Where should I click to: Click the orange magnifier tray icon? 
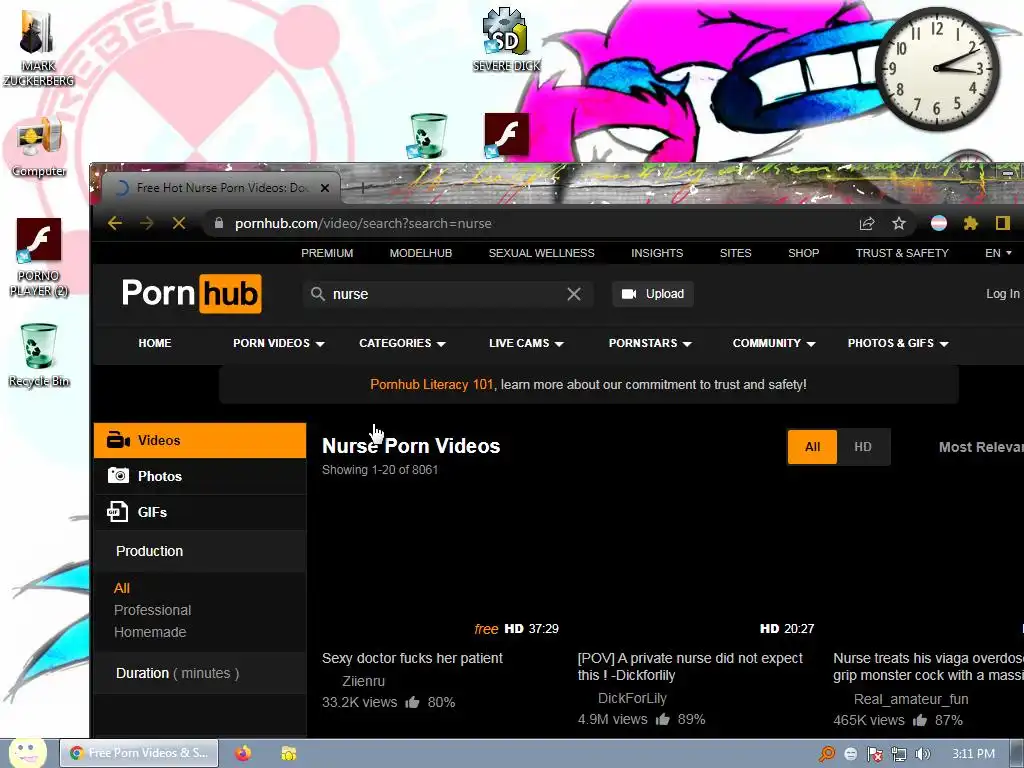(x=827, y=754)
